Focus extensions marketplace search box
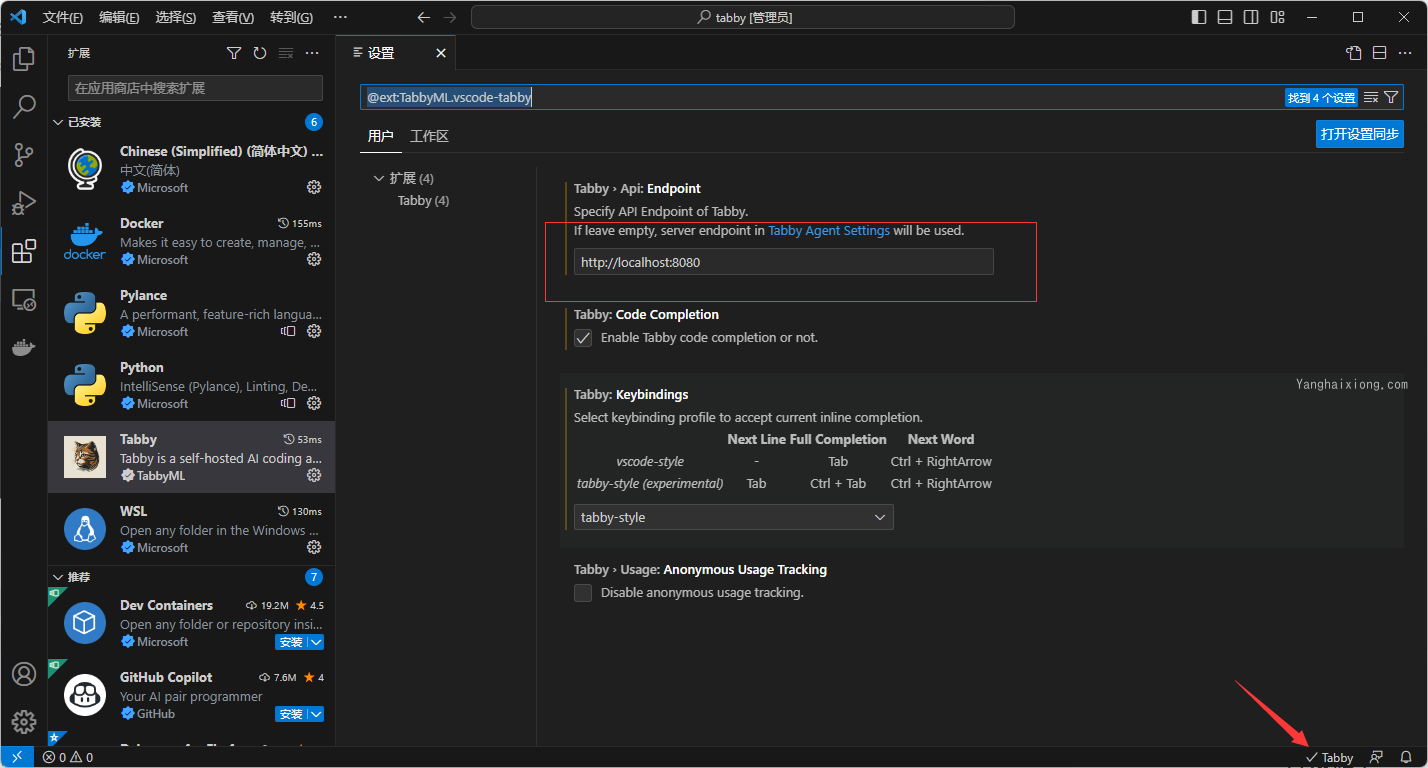This screenshot has height=768, width=1428. pyautogui.click(x=195, y=88)
